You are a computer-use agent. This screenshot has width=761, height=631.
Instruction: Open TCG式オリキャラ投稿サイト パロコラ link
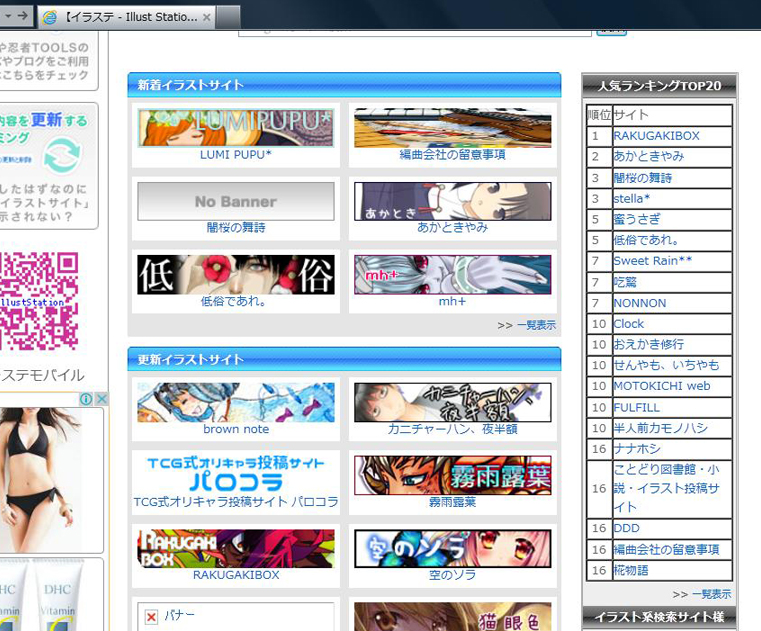coord(236,502)
